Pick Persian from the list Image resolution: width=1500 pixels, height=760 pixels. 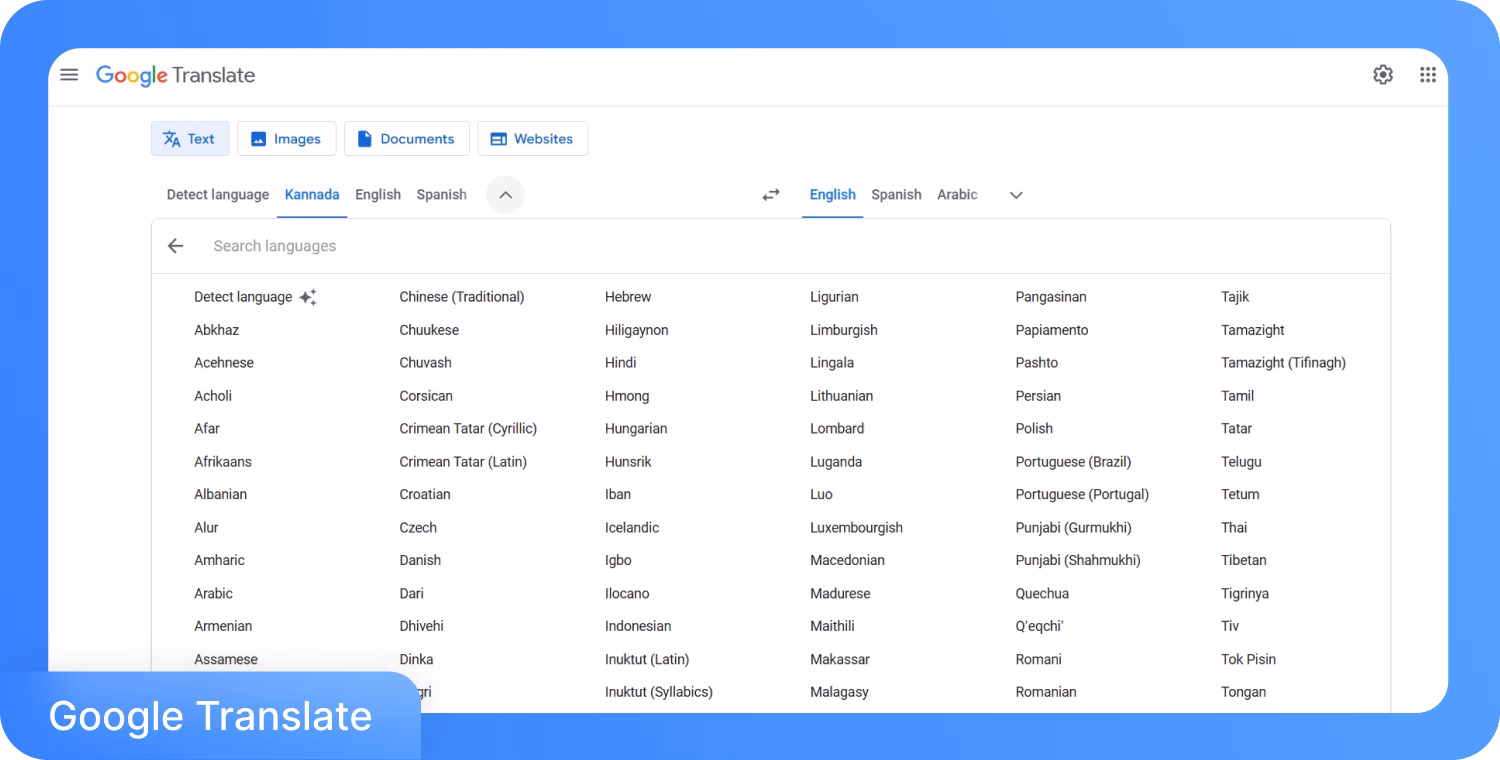point(1038,396)
